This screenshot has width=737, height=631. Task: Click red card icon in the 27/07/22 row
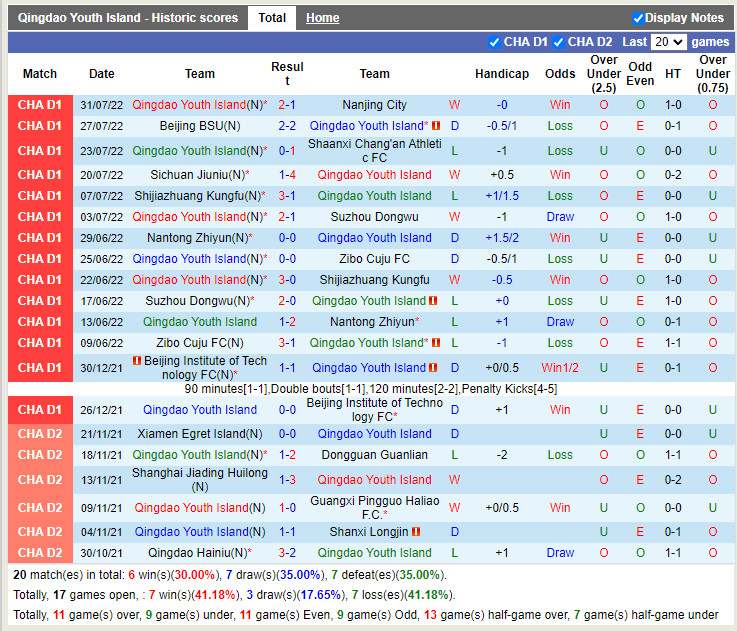[x=434, y=126]
